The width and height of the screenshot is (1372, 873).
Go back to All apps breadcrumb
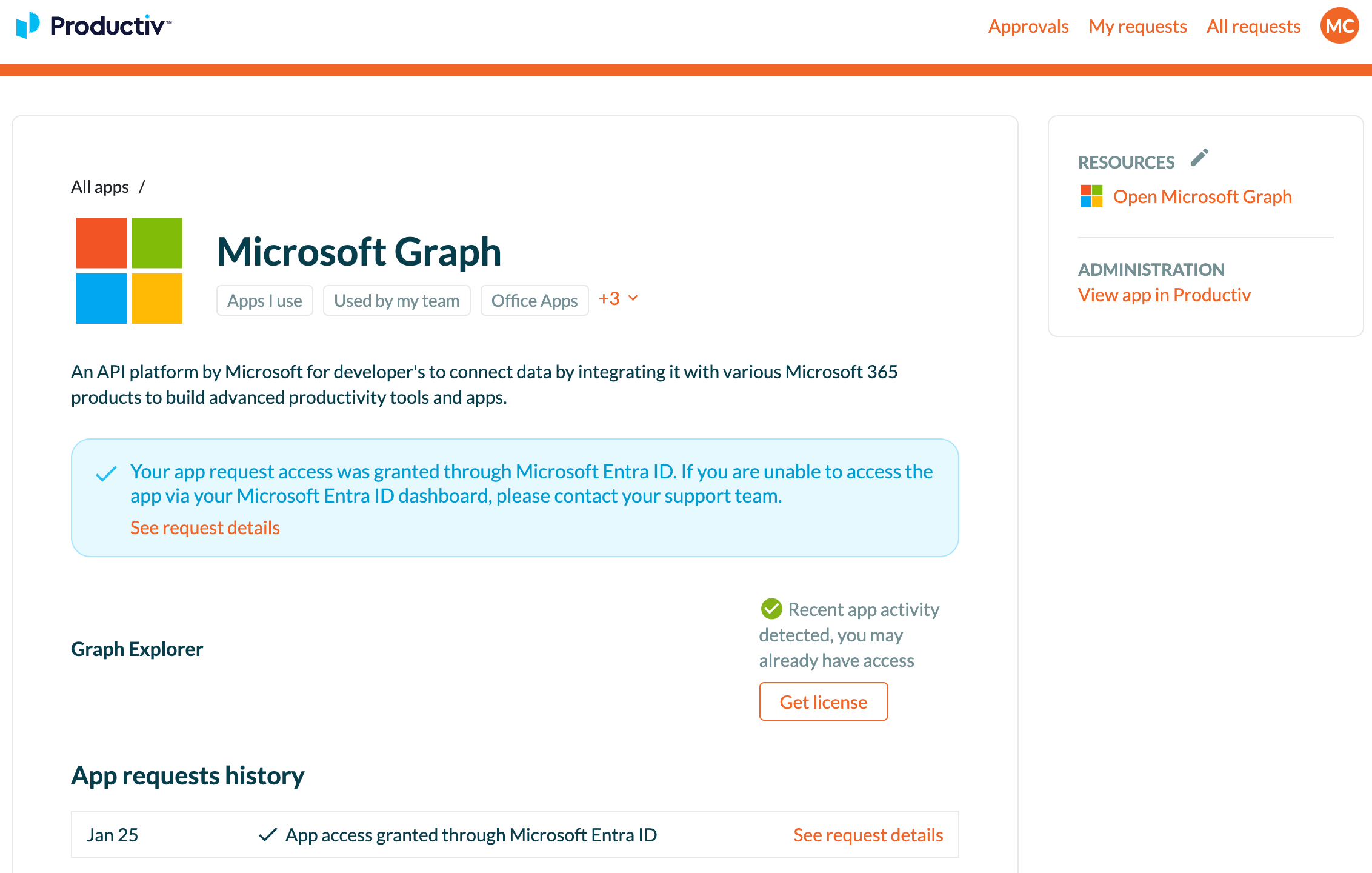coord(100,187)
